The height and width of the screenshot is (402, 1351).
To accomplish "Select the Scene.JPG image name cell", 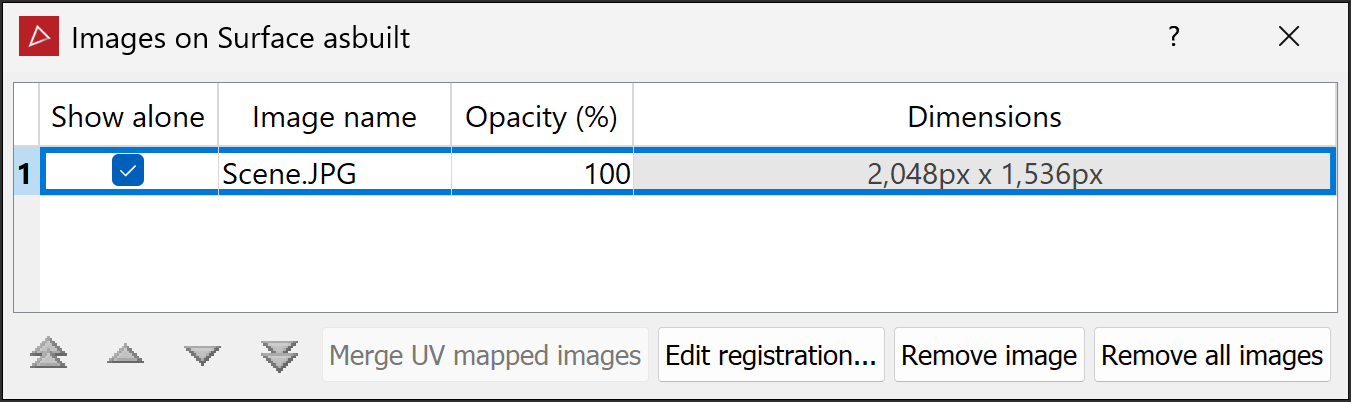I will tap(334, 174).
